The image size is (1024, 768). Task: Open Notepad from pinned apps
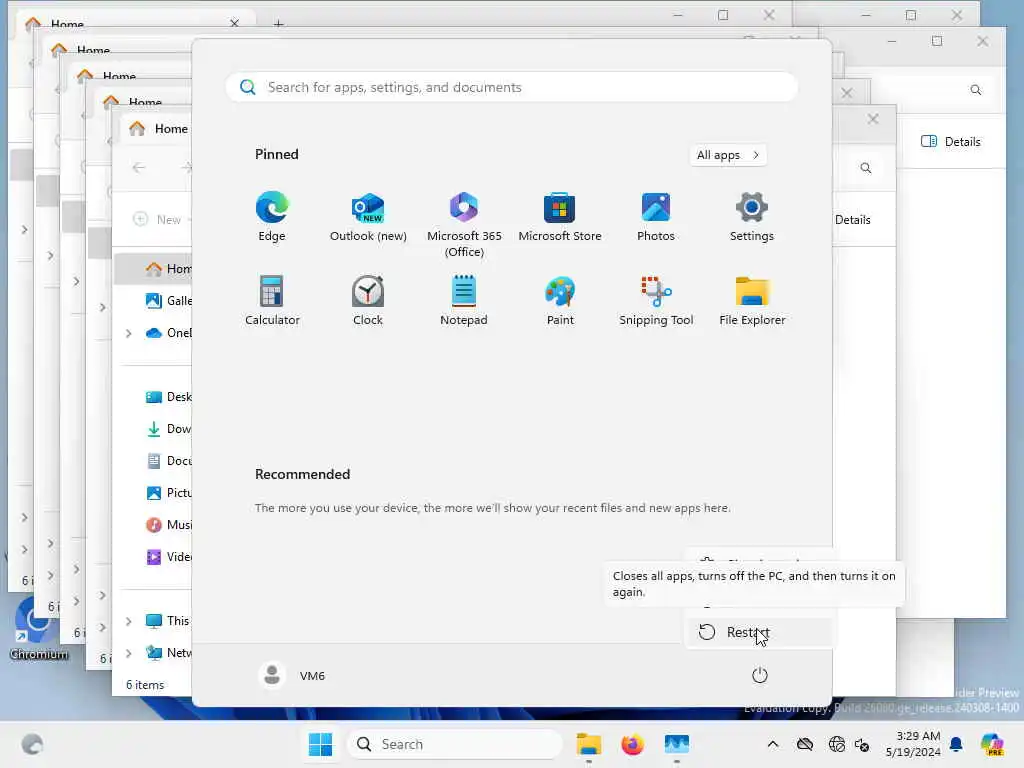click(464, 300)
